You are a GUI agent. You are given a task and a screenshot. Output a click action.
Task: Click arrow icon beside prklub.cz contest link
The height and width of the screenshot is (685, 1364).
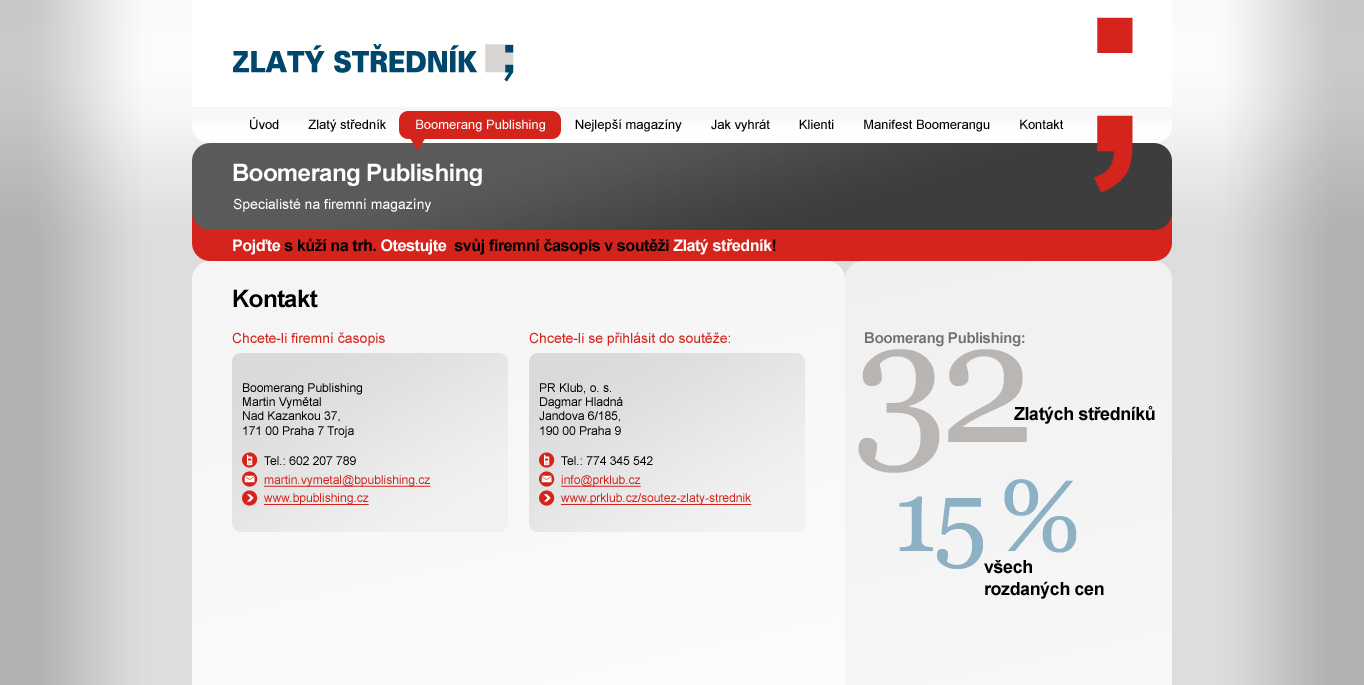click(547, 498)
